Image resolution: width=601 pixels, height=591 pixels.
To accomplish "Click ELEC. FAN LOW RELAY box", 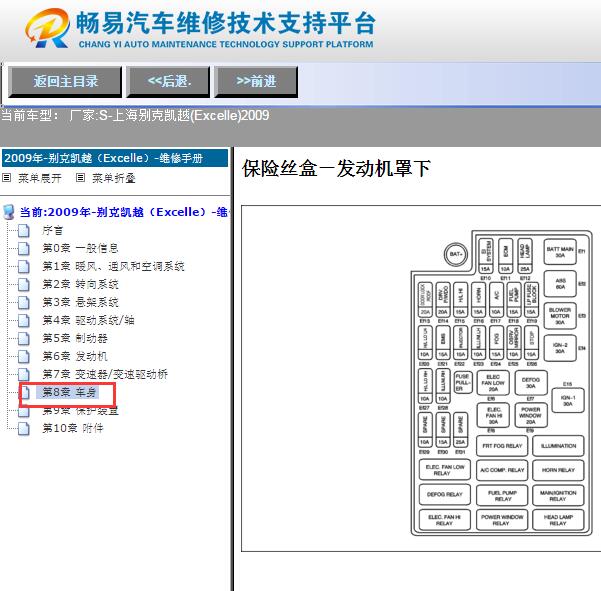I will (445, 470).
